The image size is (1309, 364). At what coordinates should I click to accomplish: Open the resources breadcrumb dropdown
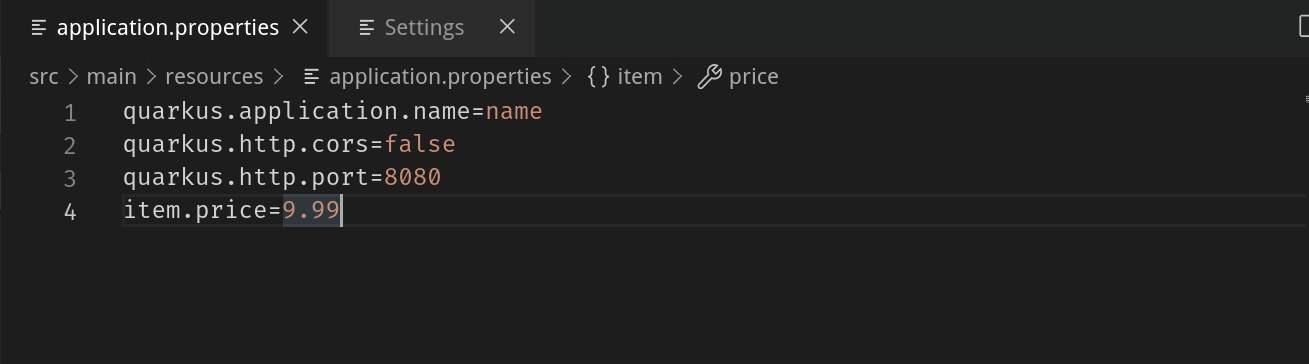pyautogui.click(x=214, y=77)
